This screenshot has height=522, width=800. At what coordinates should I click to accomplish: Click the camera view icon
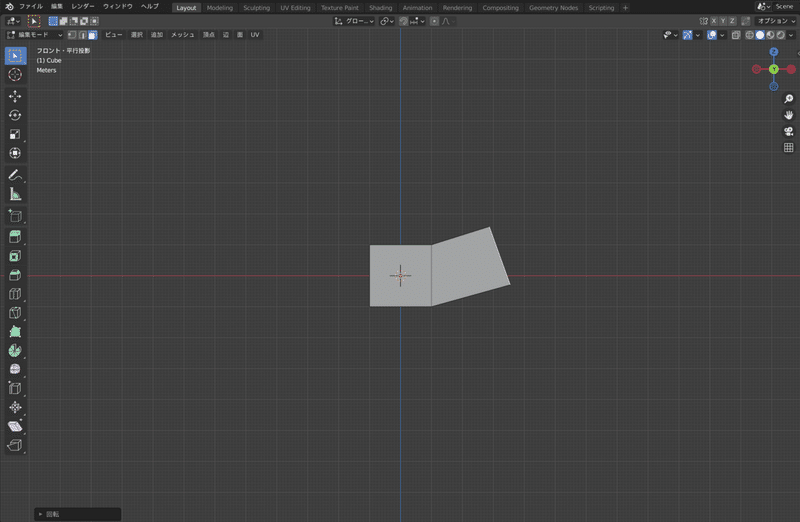point(788,131)
